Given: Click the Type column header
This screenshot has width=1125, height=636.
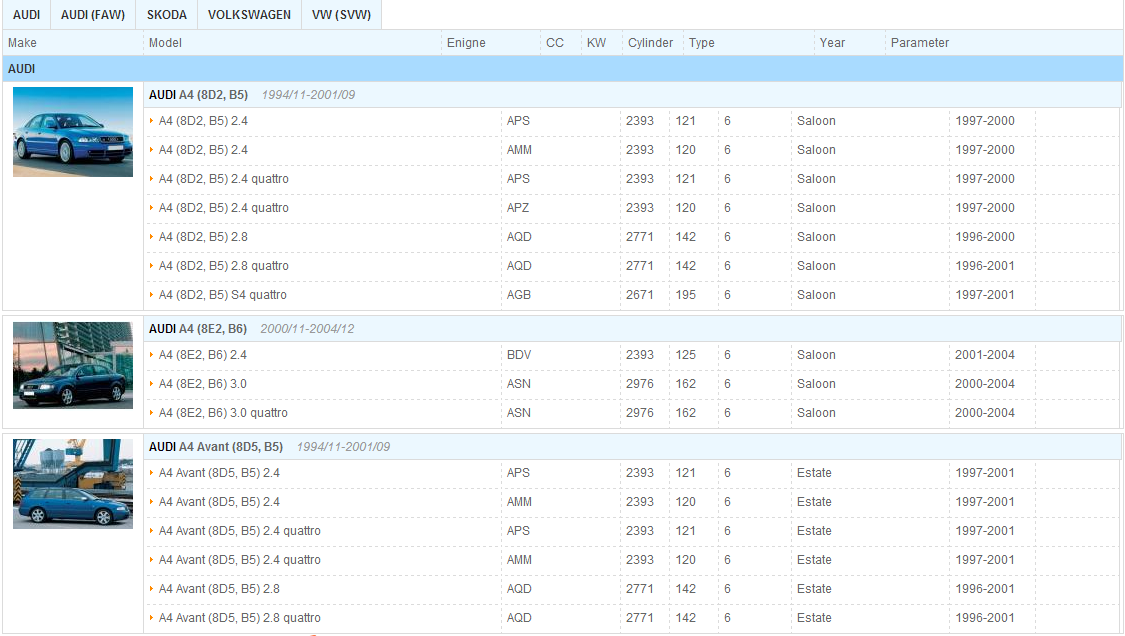Looking at the screenshot, I should point(702,43).
